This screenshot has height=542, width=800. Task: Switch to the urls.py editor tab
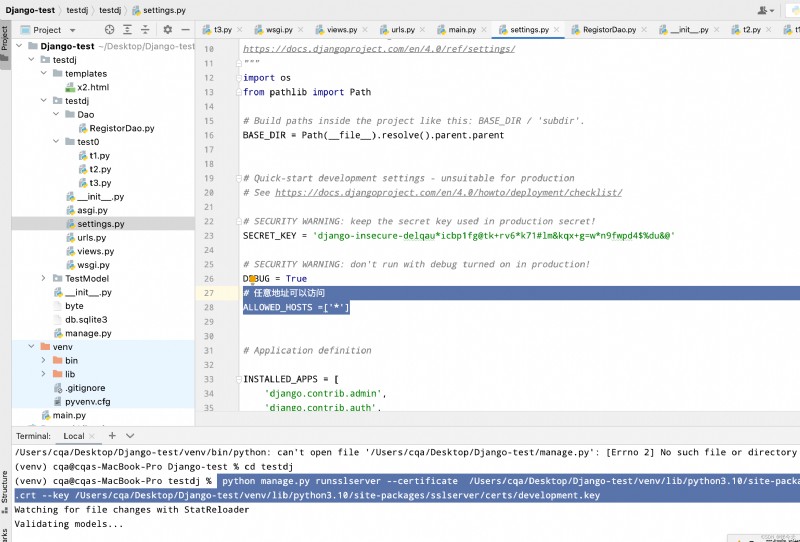pos(397,30)
